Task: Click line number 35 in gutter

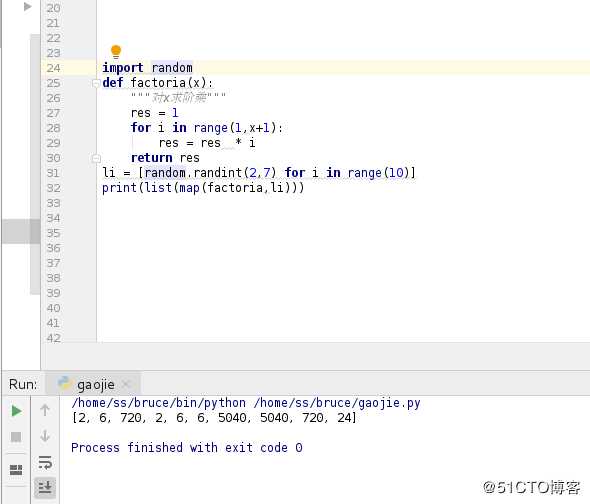Action: pos(53,233)
